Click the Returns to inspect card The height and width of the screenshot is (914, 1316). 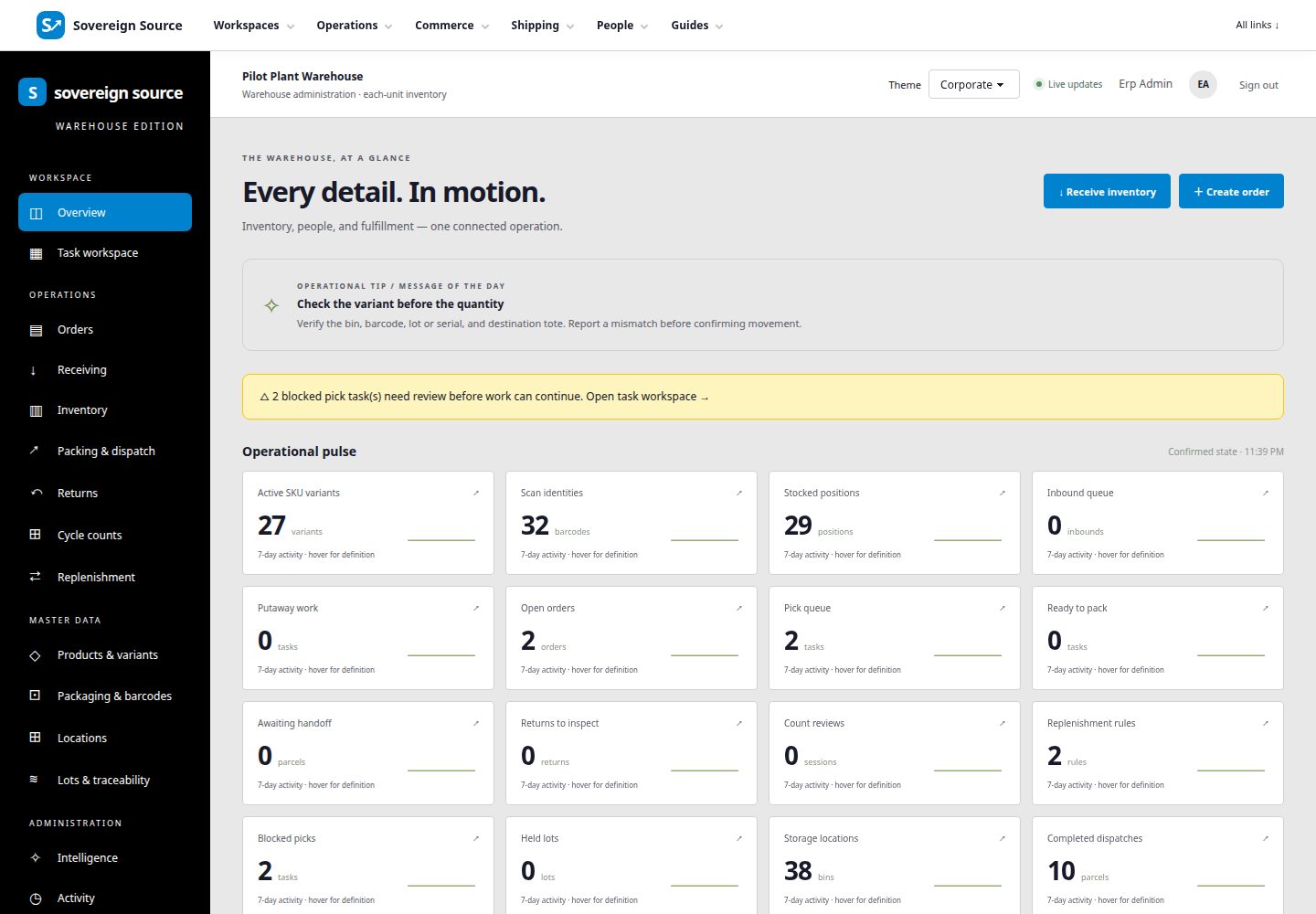(631, 753)
